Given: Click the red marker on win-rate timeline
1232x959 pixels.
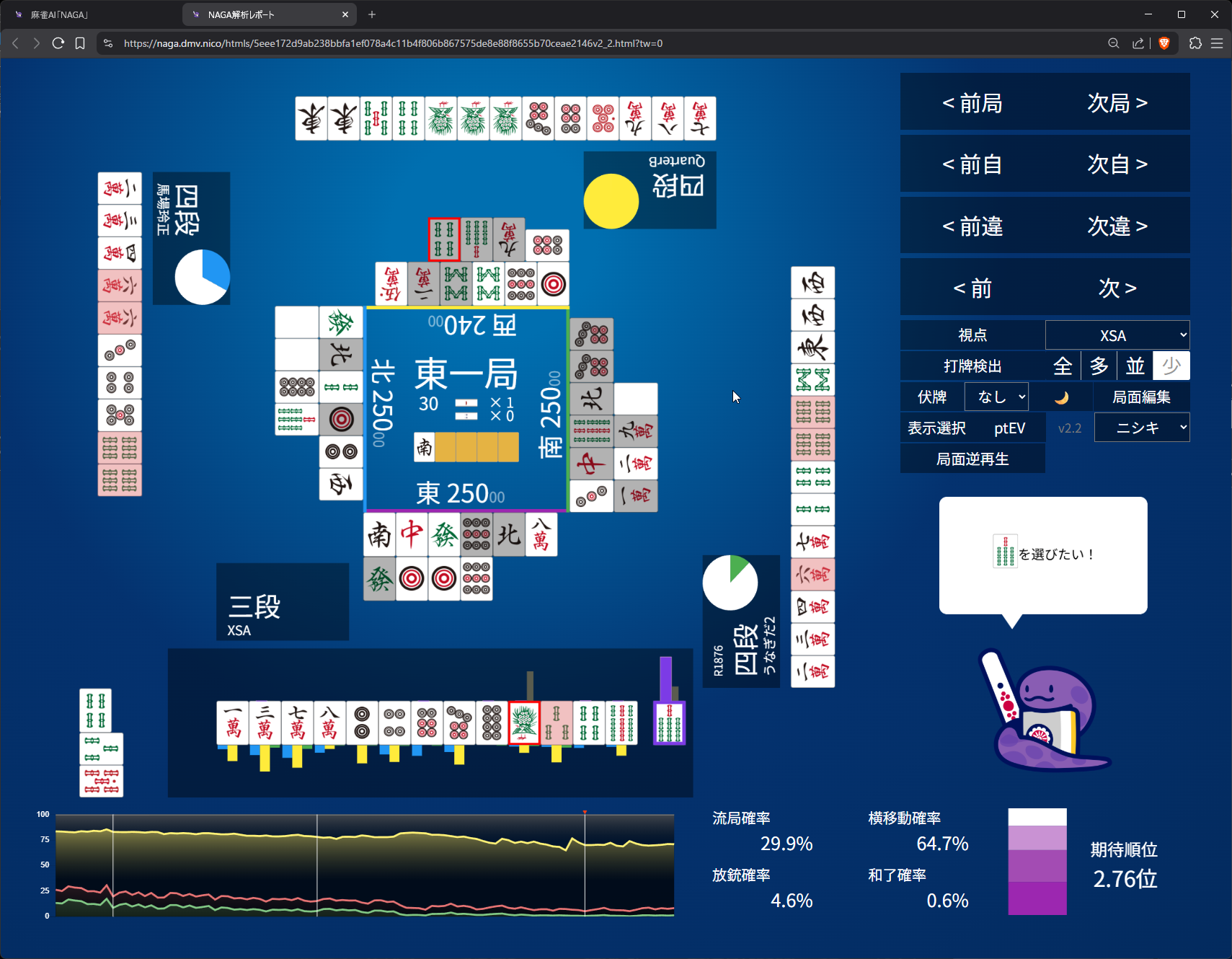Looking at the screenshot, I should 585,812.
